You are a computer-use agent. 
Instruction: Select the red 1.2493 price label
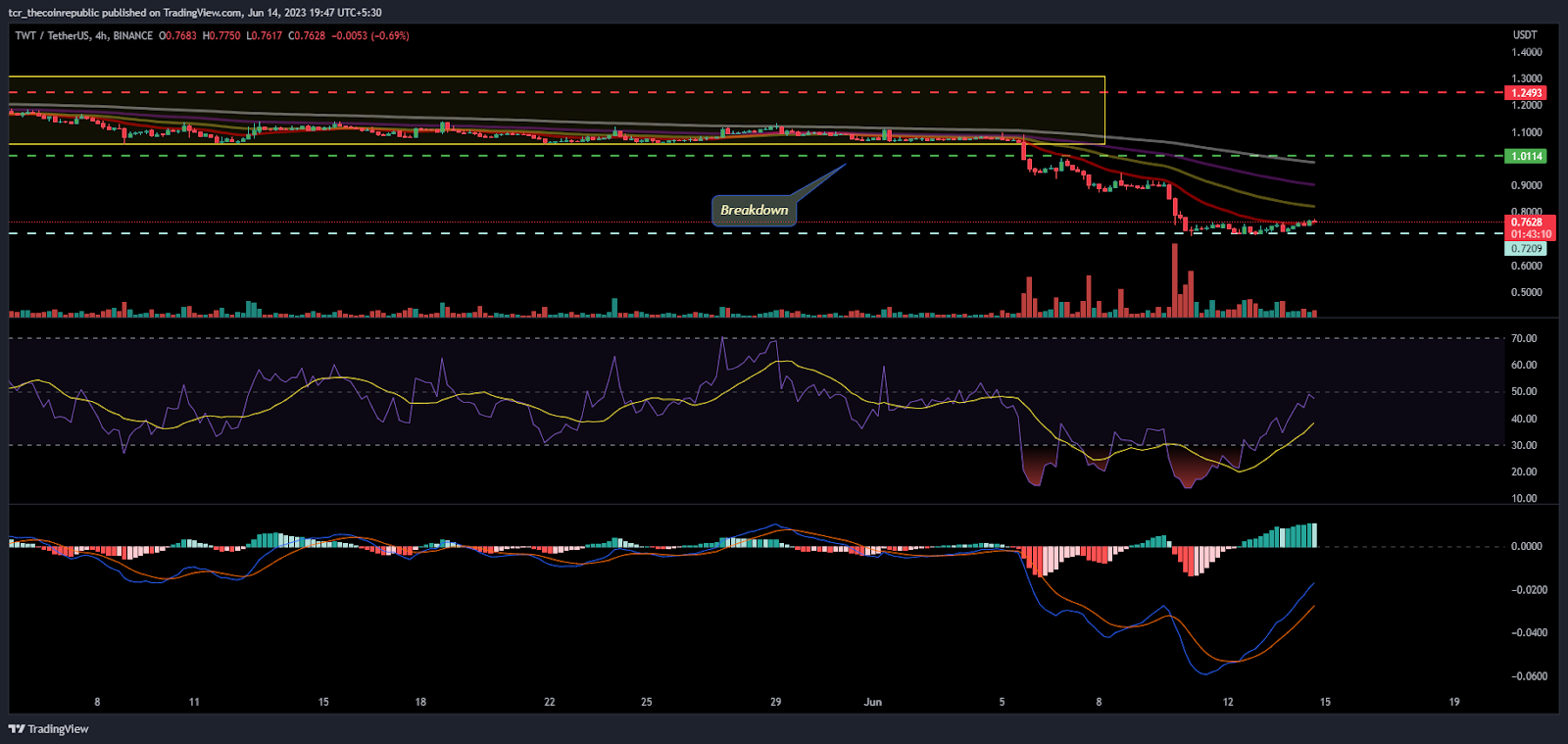click(1526, 93)
